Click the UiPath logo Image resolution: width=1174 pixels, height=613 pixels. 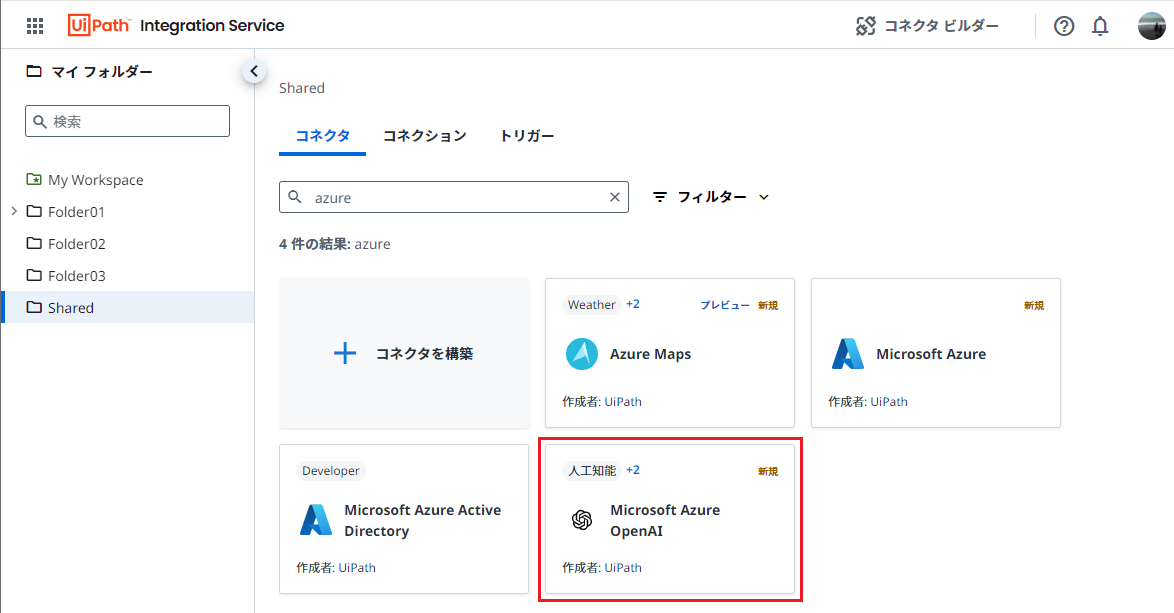[x=98, y=25]
